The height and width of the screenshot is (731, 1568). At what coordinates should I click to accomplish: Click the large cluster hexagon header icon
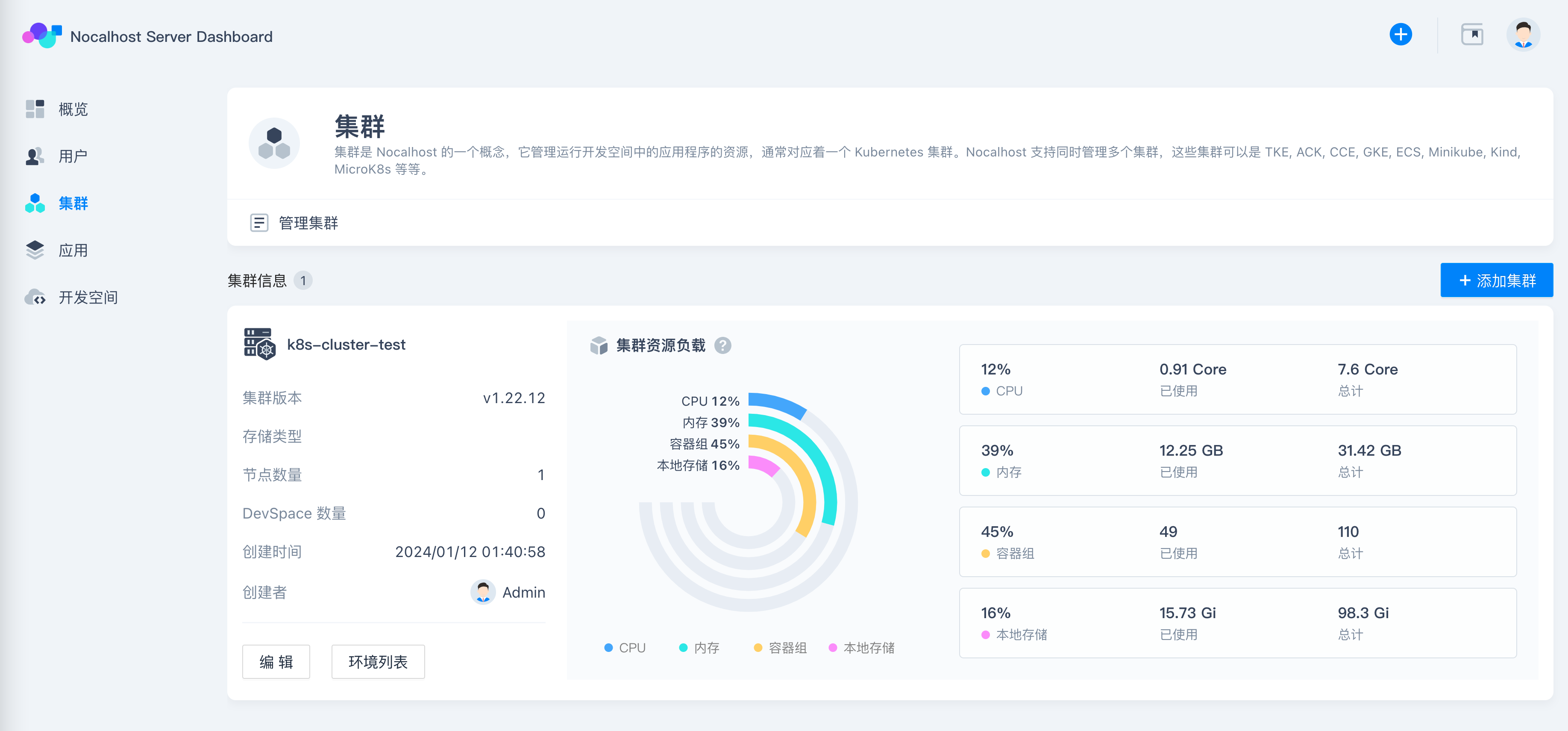click(x=274, y=143)
